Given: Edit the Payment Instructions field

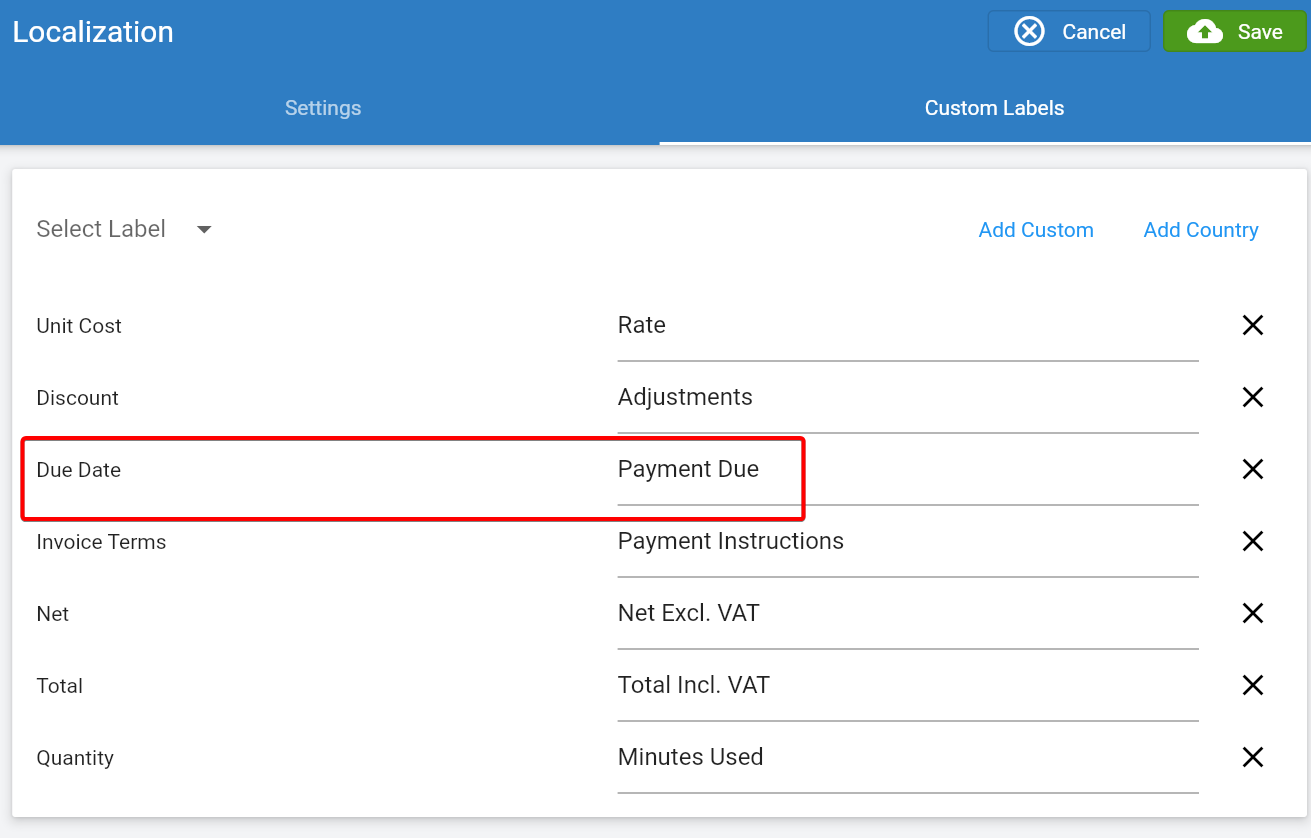Looking at the screenshot, I should pyautogui.click(x=908, y=542).
